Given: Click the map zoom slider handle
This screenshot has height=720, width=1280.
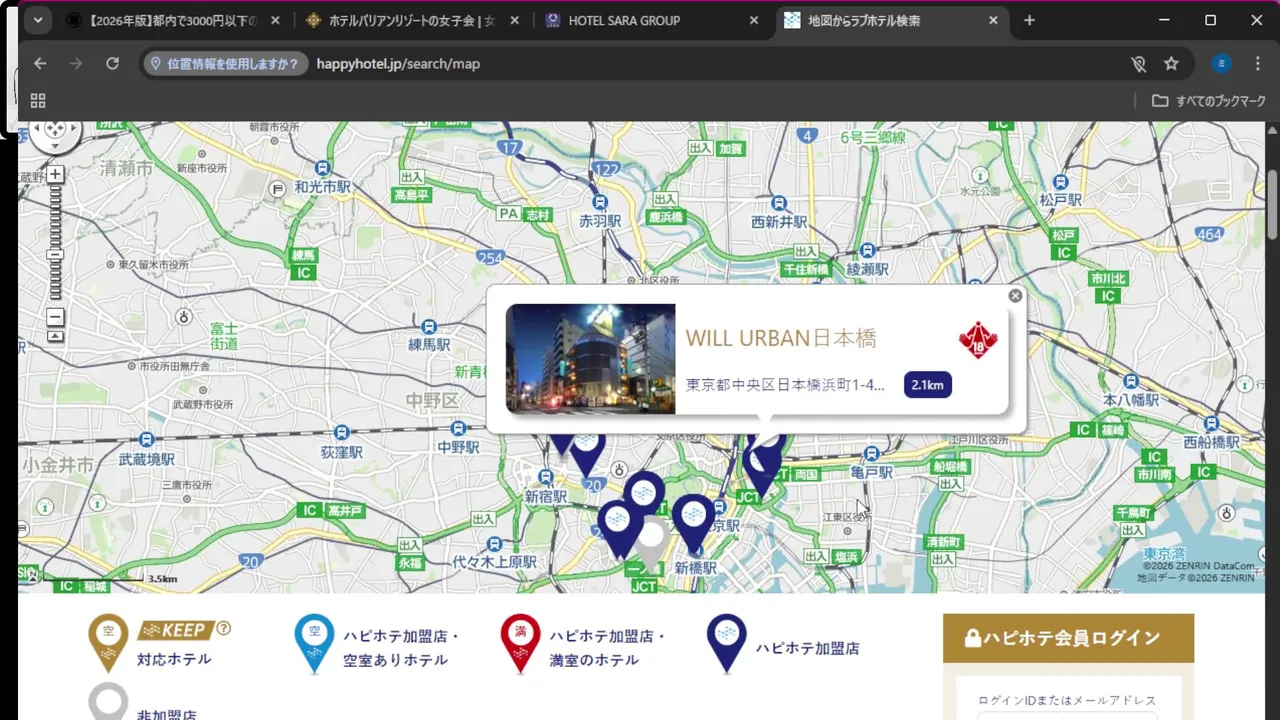Looking at the screenshot, I should pyautogui.click(x=55, y=254).
